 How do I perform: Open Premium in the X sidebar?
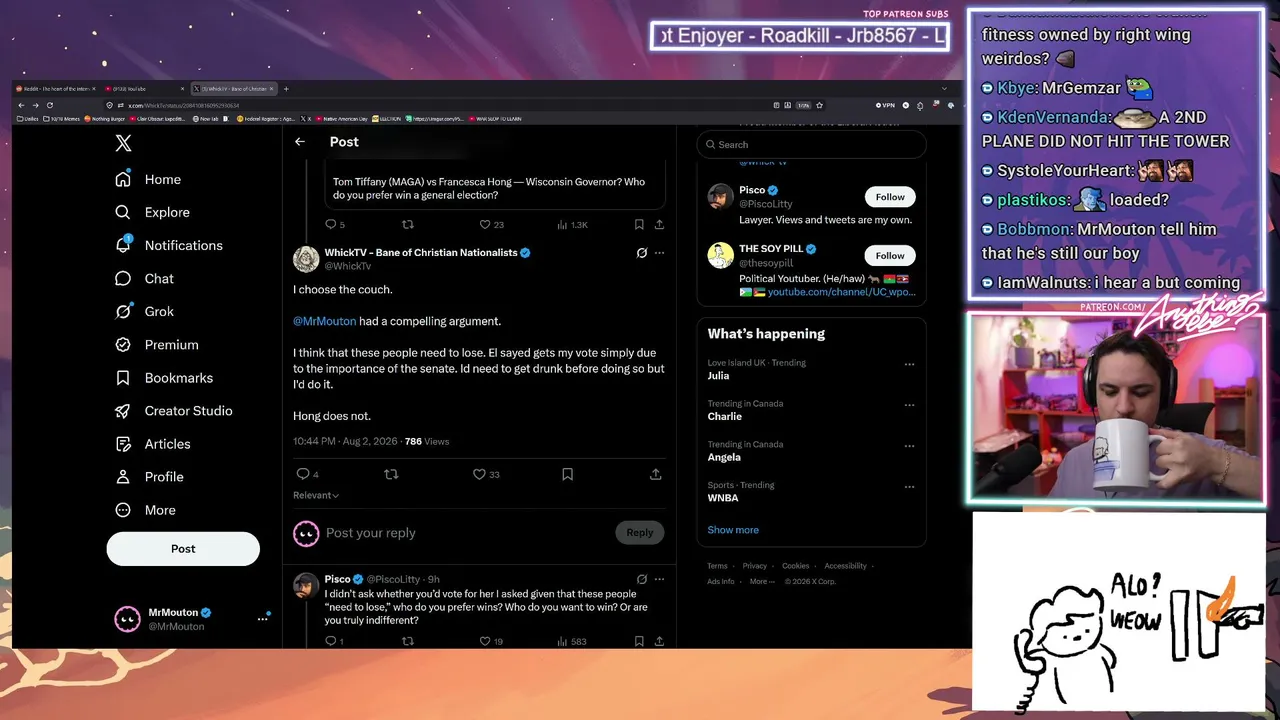pyautogui.click(x=156, y=345)
